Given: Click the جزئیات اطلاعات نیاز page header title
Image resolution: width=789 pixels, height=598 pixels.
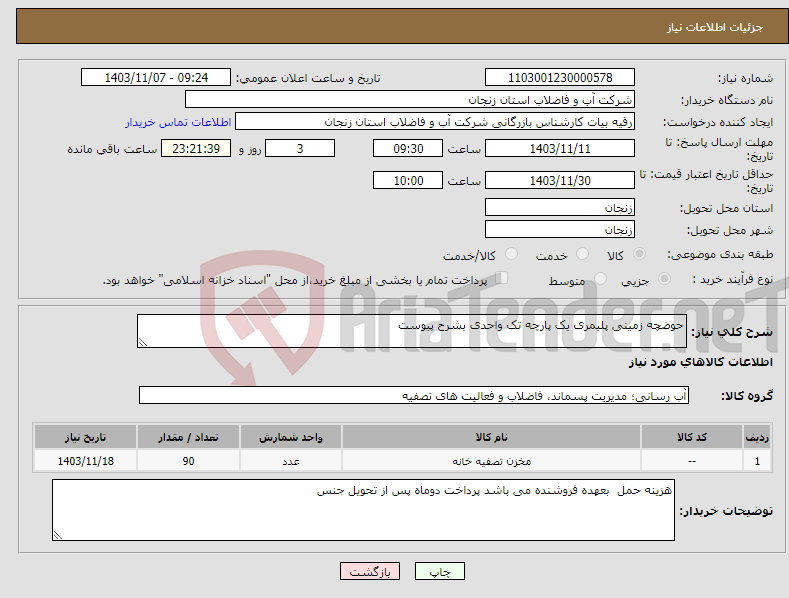Looking at the screenshot, I should coord(715,27).
